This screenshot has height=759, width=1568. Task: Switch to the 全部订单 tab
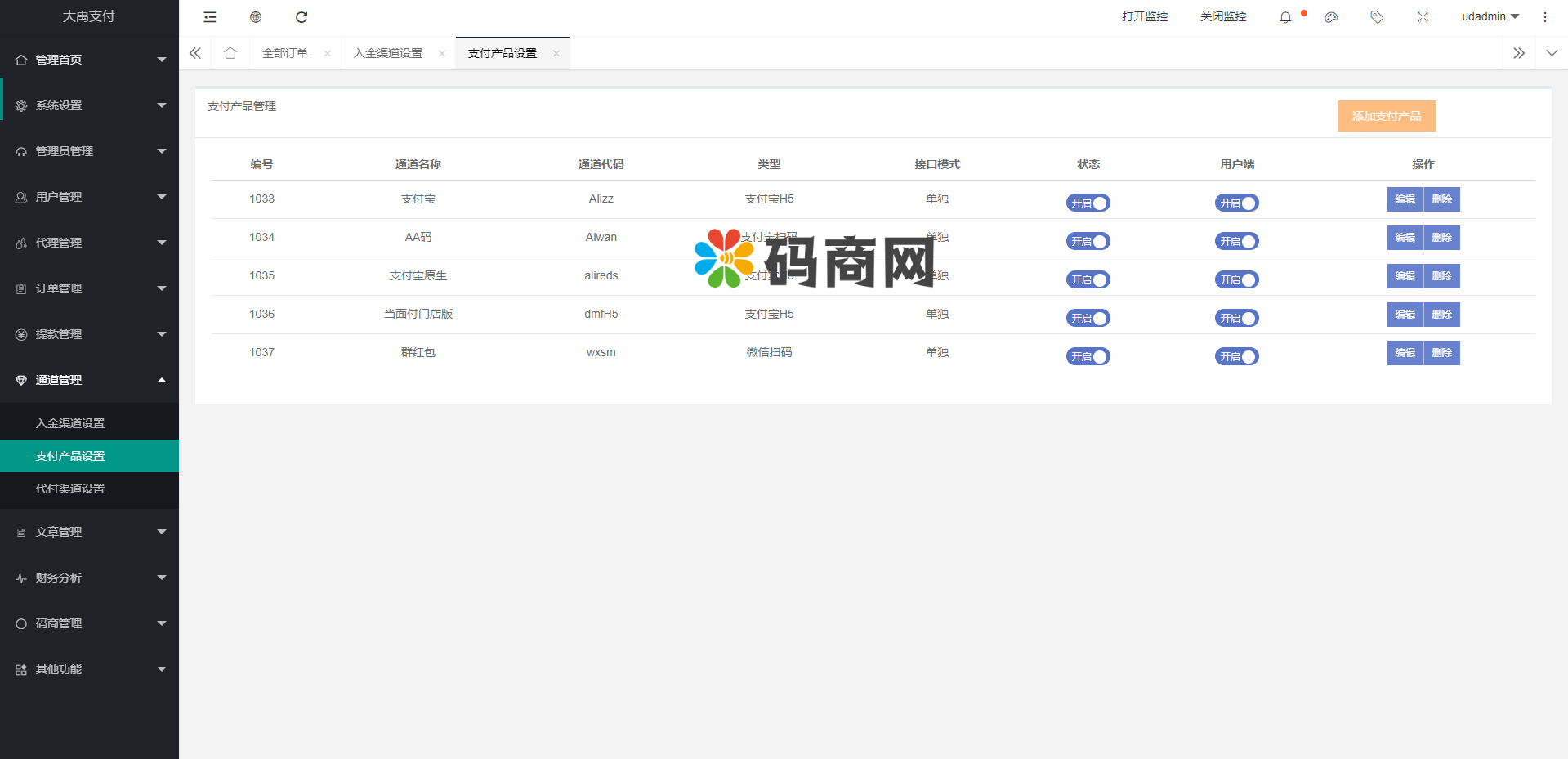point(285,52)
